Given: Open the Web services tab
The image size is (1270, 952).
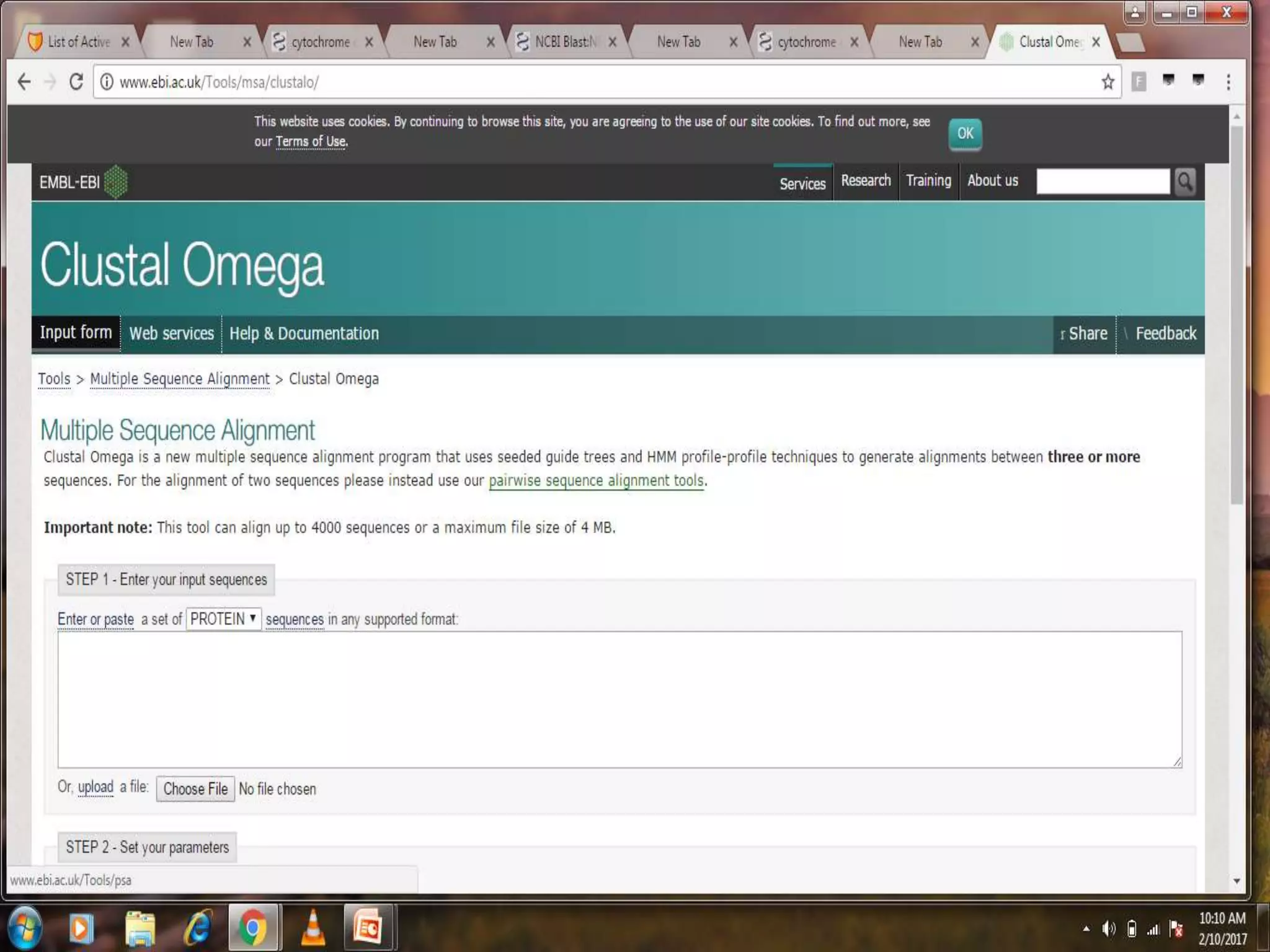Looking at the screenshot, I should (x=171, y=333).
